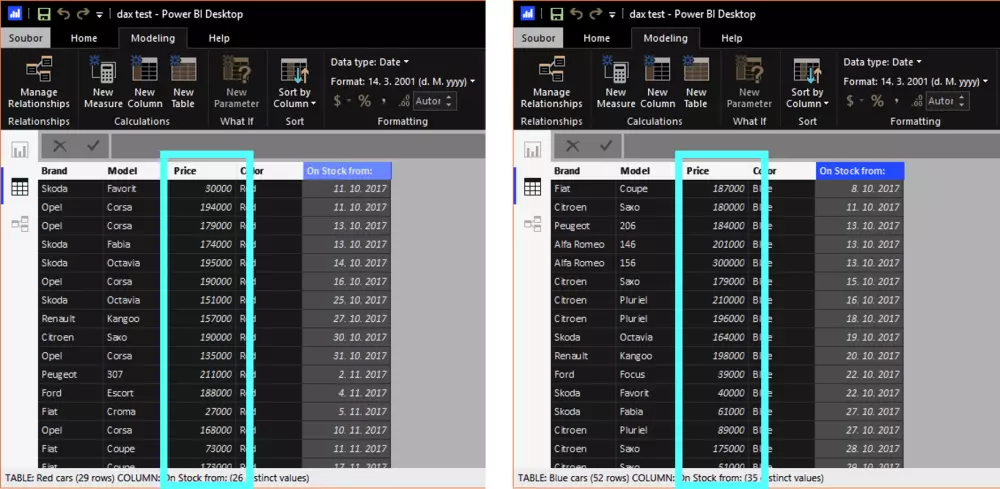Select On Stock from: header in Red cars table
This screenshot has height=489, width=1000.
pyautogui.click(x=346, y=171)
